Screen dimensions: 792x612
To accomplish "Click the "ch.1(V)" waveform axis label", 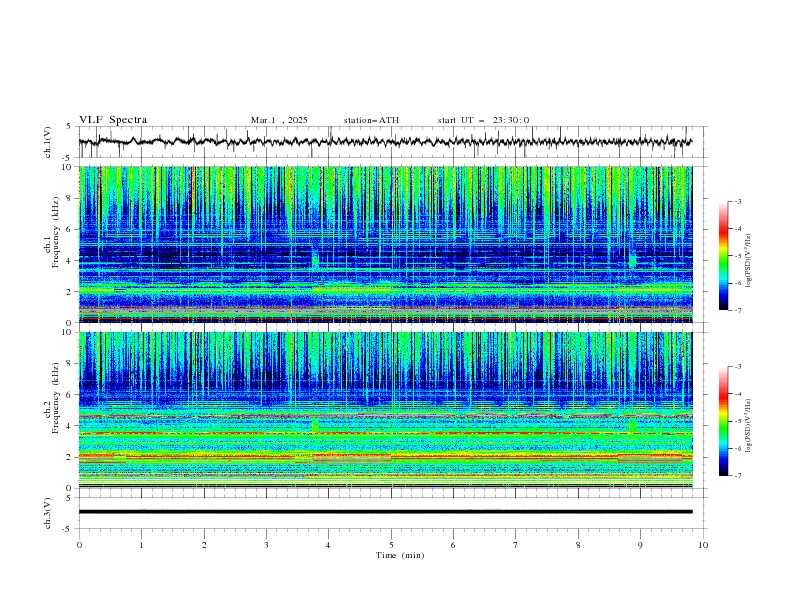I will pos(48,142).
